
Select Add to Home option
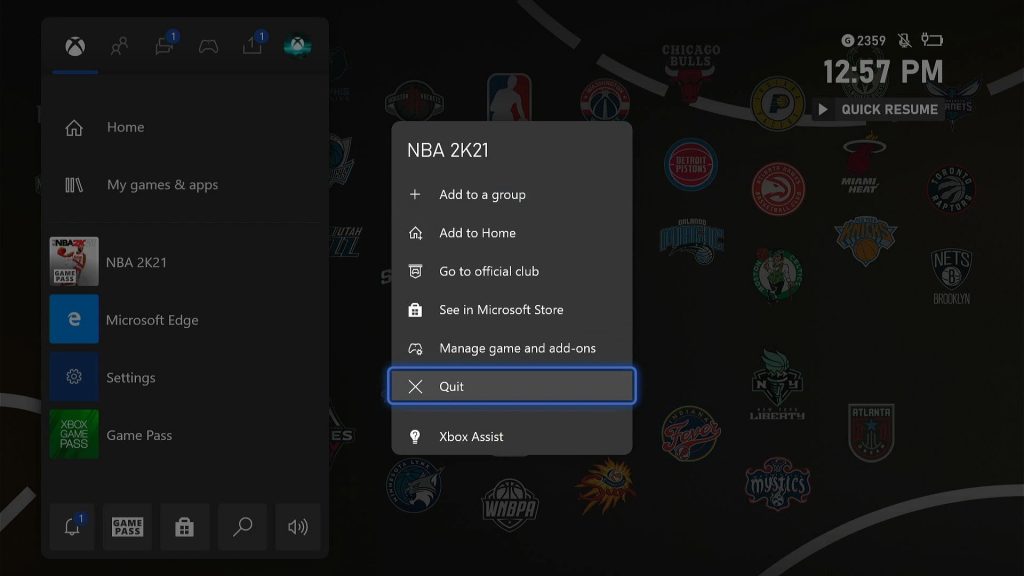(511, 233)
